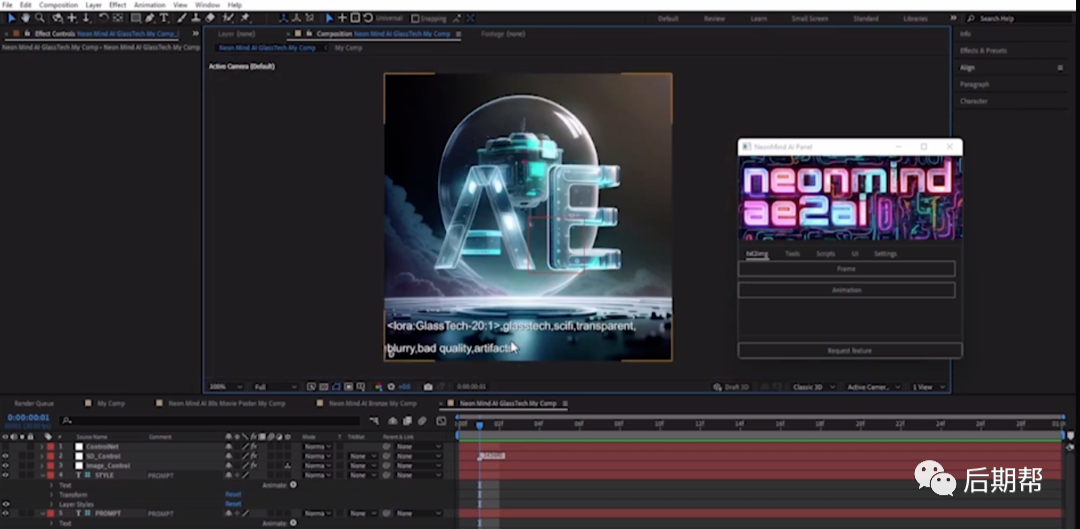Open the Full resolution dropdown
1080x529 pixels.
[x=275, y=387]
